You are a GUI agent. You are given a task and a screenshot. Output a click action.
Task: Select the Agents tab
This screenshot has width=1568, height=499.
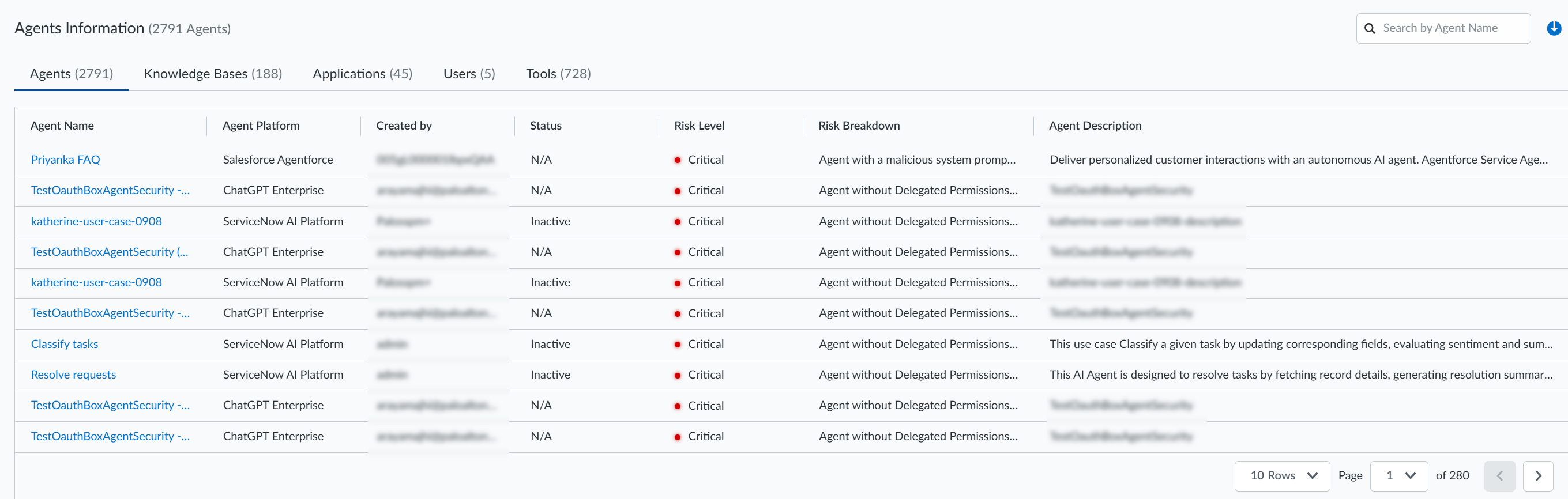[71, 74]
